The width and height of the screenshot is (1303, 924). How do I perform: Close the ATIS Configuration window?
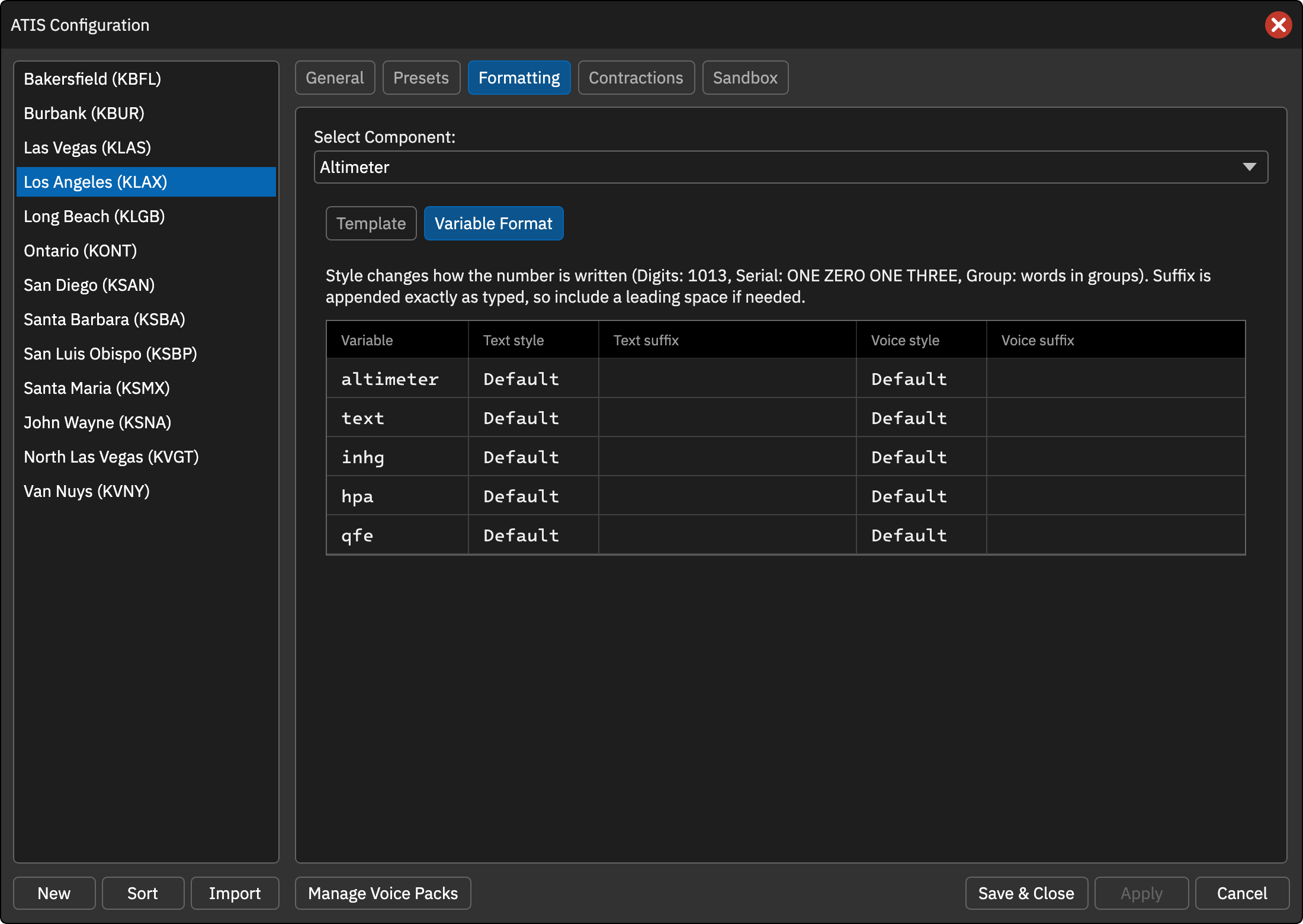coord(1278,25)
